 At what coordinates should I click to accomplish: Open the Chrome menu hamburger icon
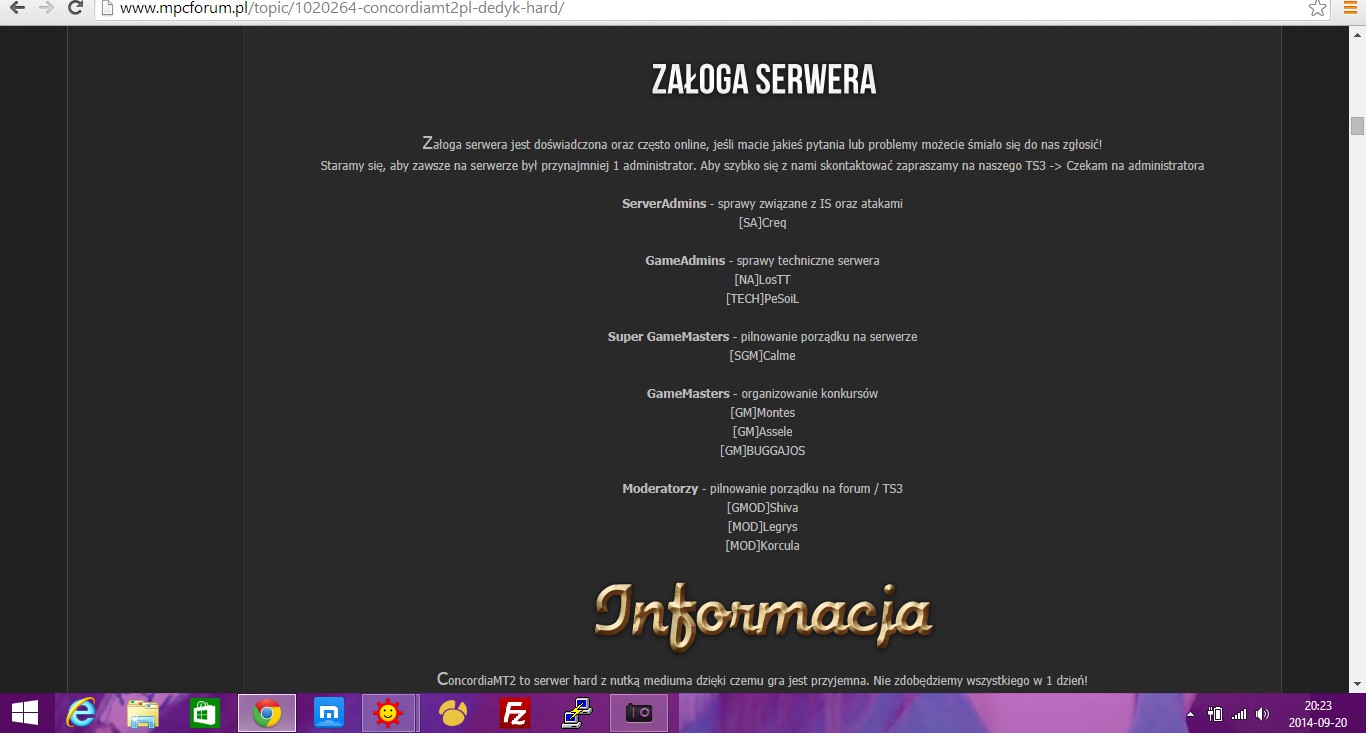(1348, 8)
